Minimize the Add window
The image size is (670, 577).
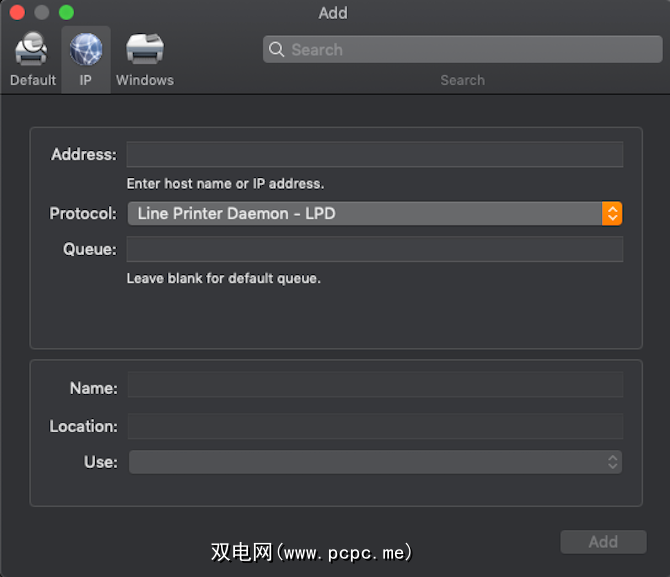pyautogui.click(x=41, y=13)
